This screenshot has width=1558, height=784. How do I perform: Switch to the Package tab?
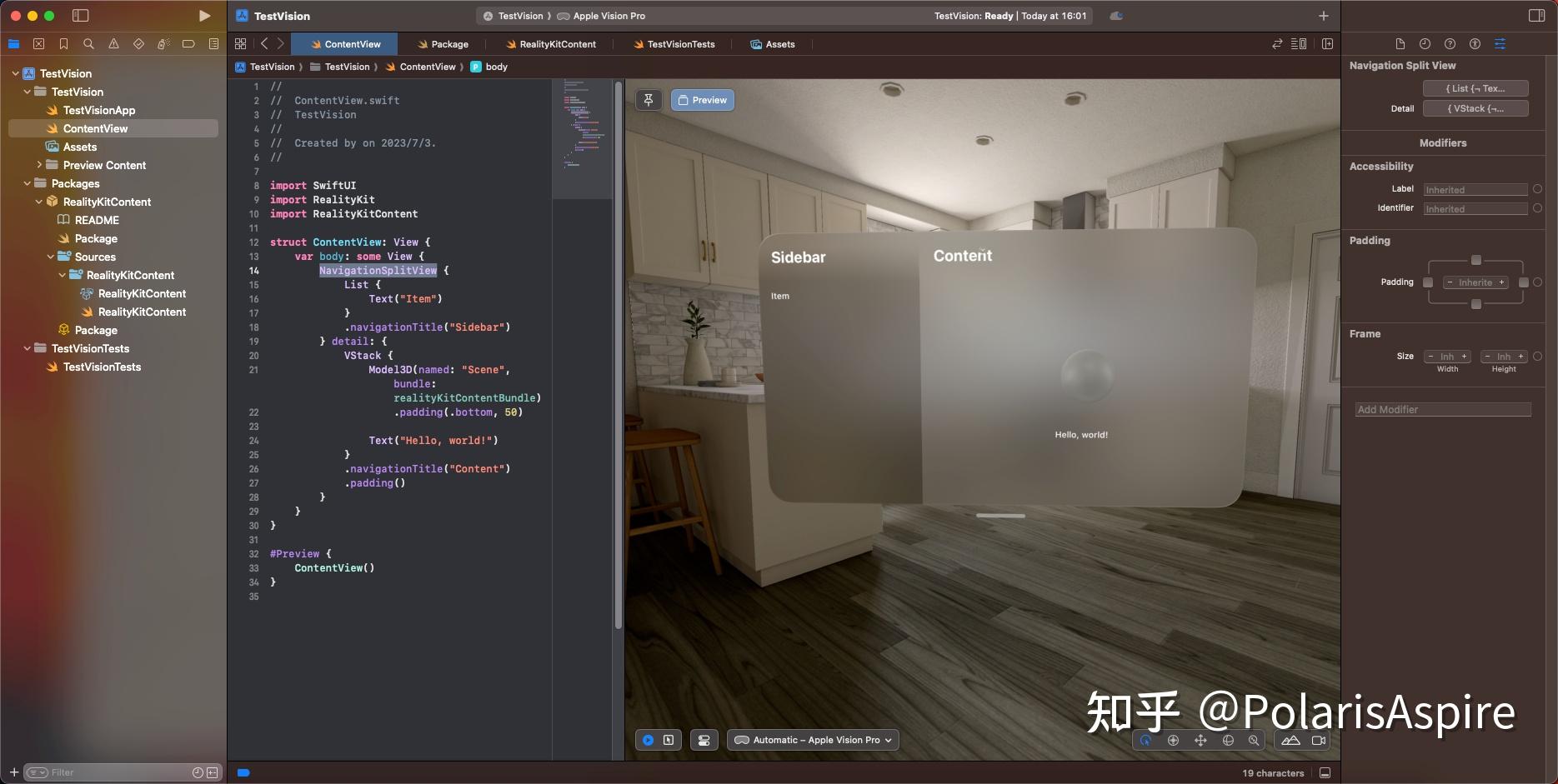(443, 44)
